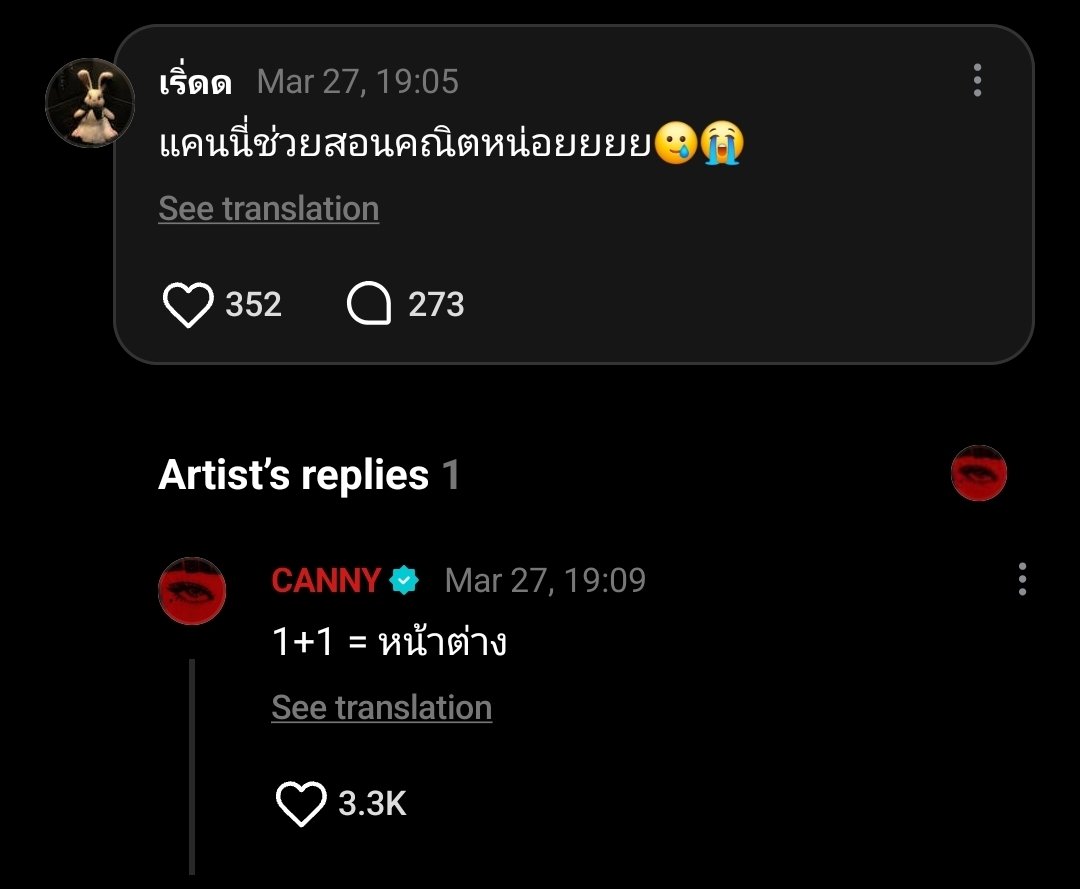The width and height of the screenshot is (1080, 889).
Task: Like CANNY's reply with the heart
Action: tap(301, 804)
